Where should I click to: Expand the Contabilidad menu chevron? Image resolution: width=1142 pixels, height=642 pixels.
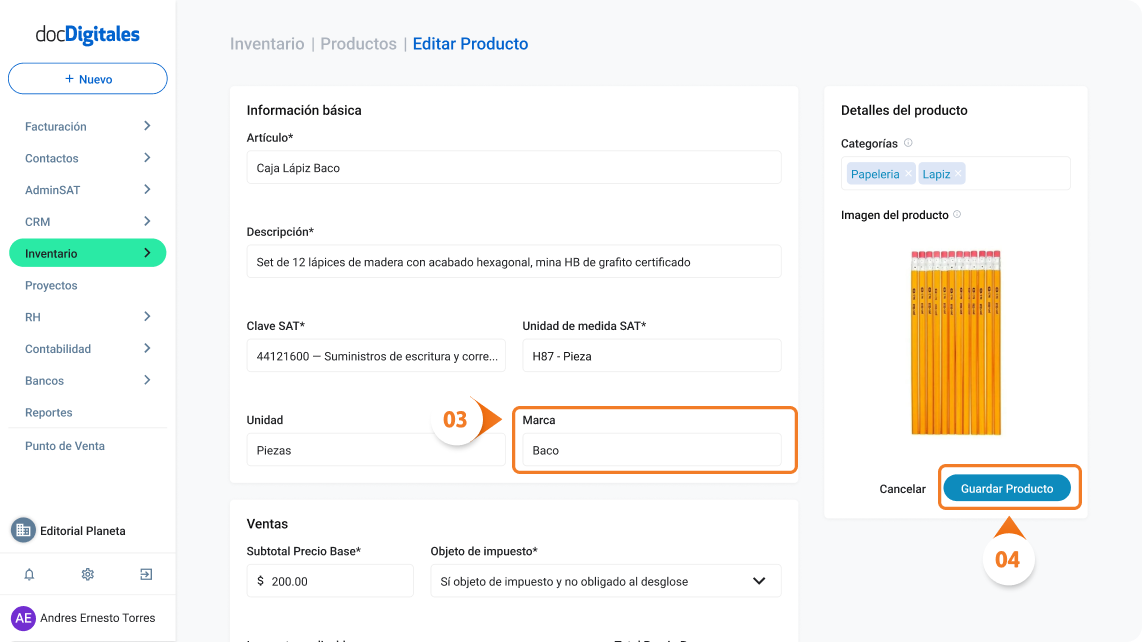pyautogui.click(x=147, y=348)
